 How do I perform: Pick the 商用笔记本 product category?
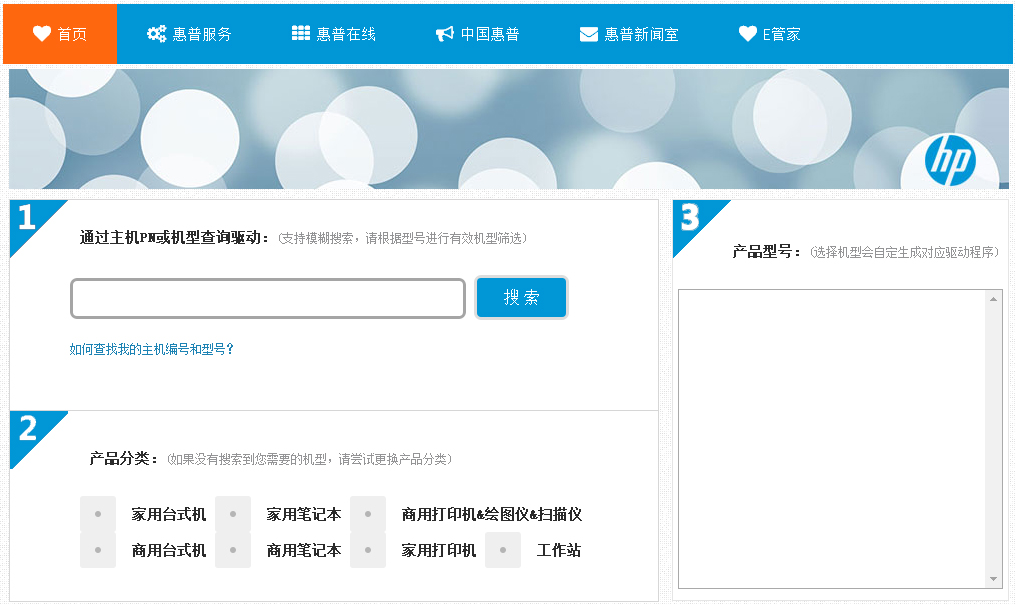tap(233, 550)
